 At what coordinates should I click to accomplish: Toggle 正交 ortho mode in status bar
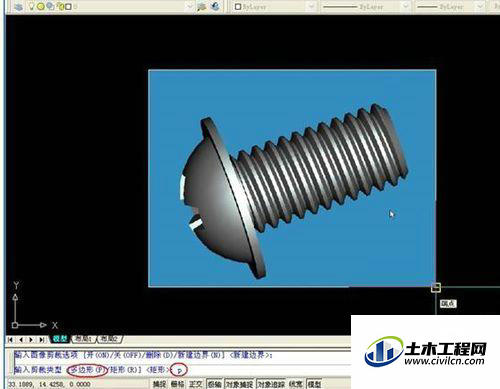[x=196, y=384]
